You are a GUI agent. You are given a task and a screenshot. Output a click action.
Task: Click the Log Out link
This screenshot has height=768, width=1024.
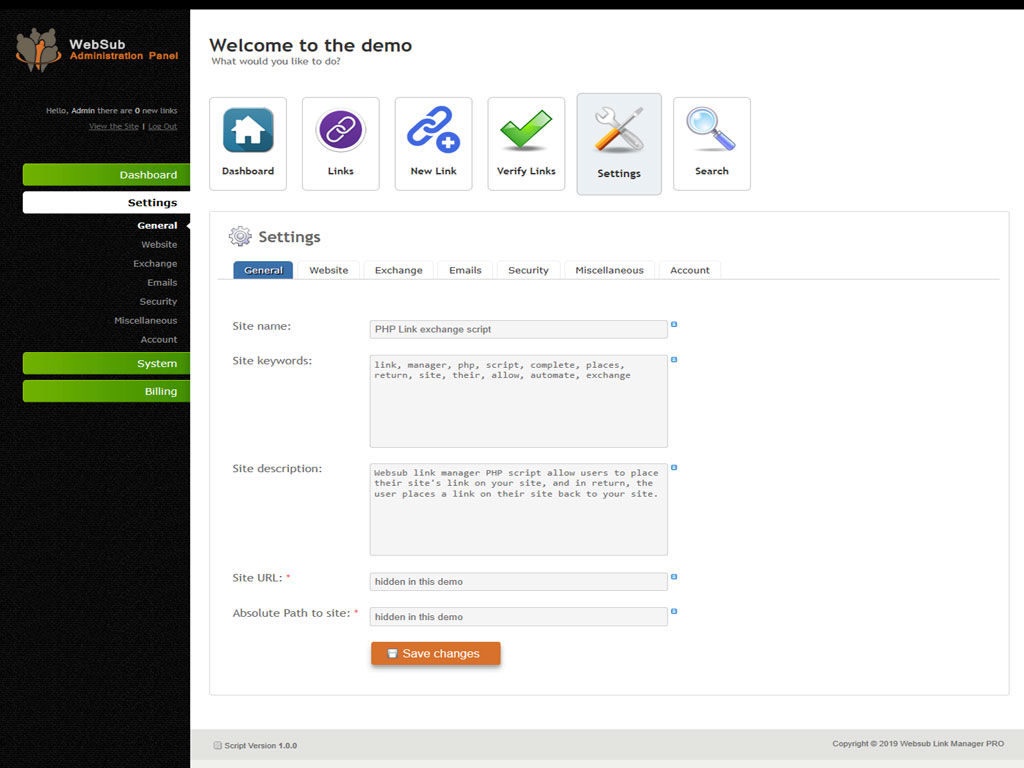(x=163, y=126)
